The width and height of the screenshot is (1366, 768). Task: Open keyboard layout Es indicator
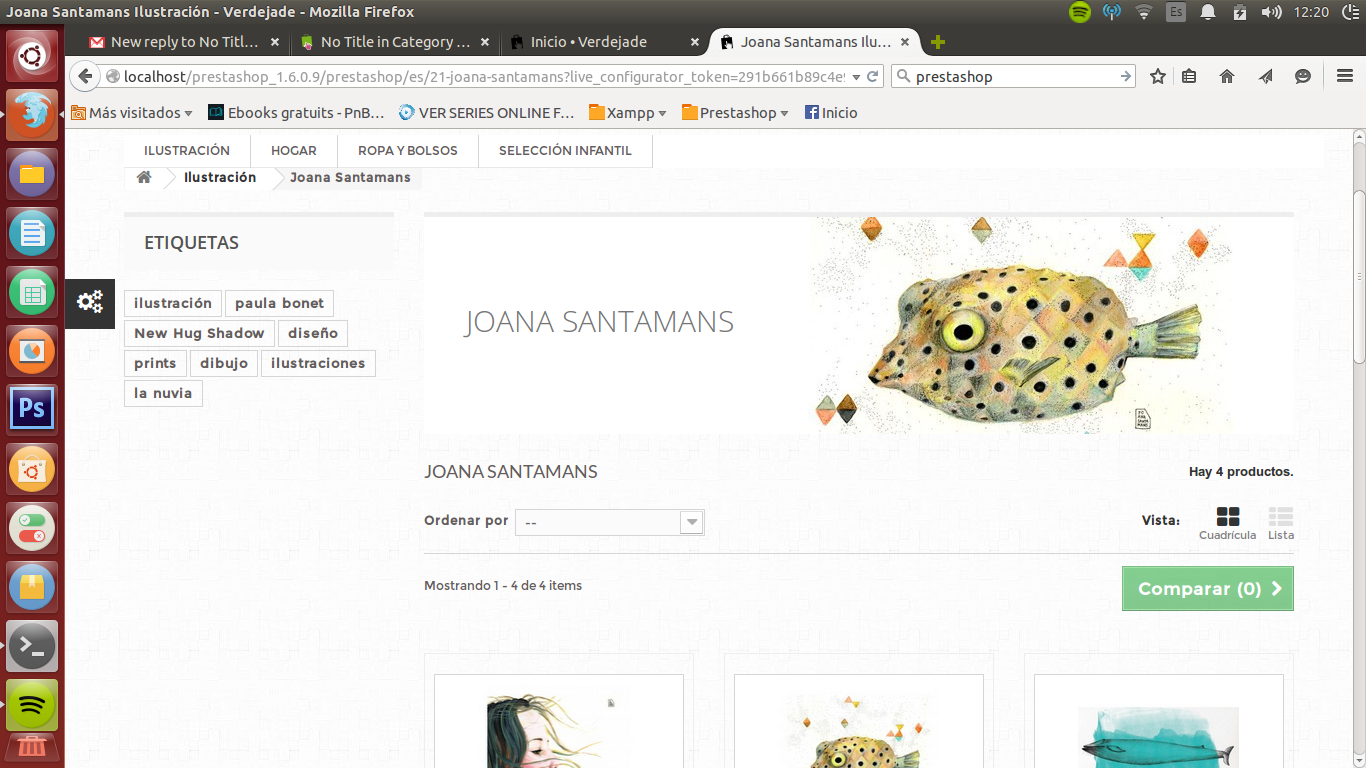point(1176,12)
